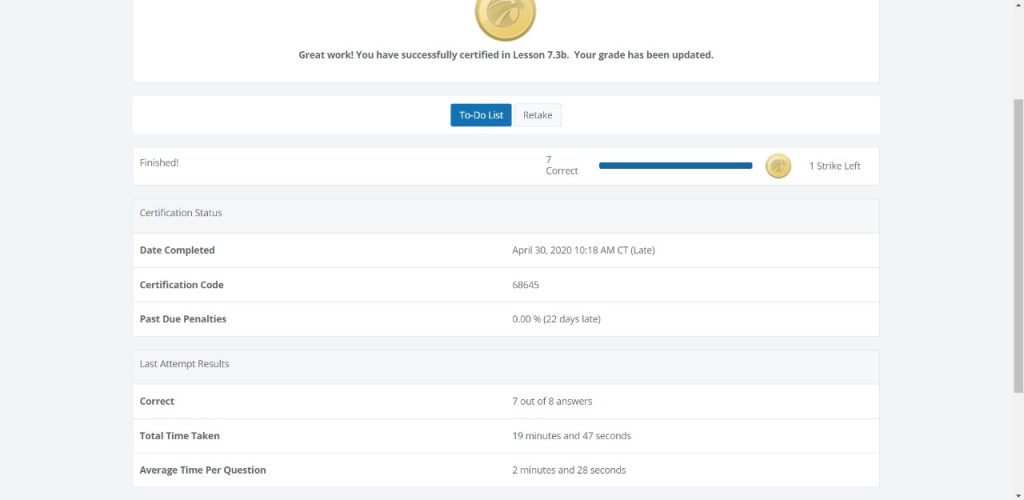
Task: Click the Date Completed value
Action: [583, 250]
